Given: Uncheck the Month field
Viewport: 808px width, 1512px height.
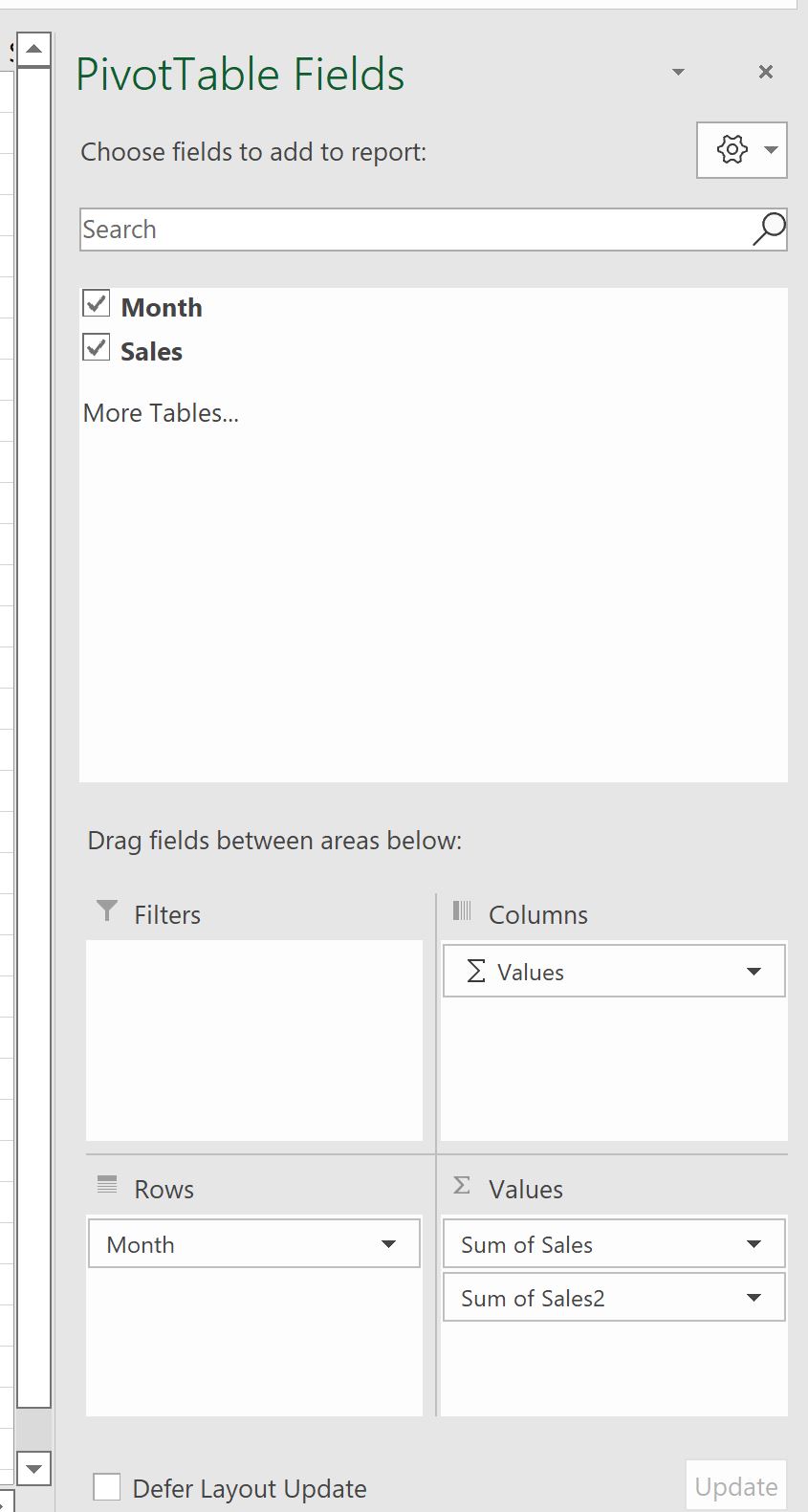Looking at the screenshot, I should (96, 303).
